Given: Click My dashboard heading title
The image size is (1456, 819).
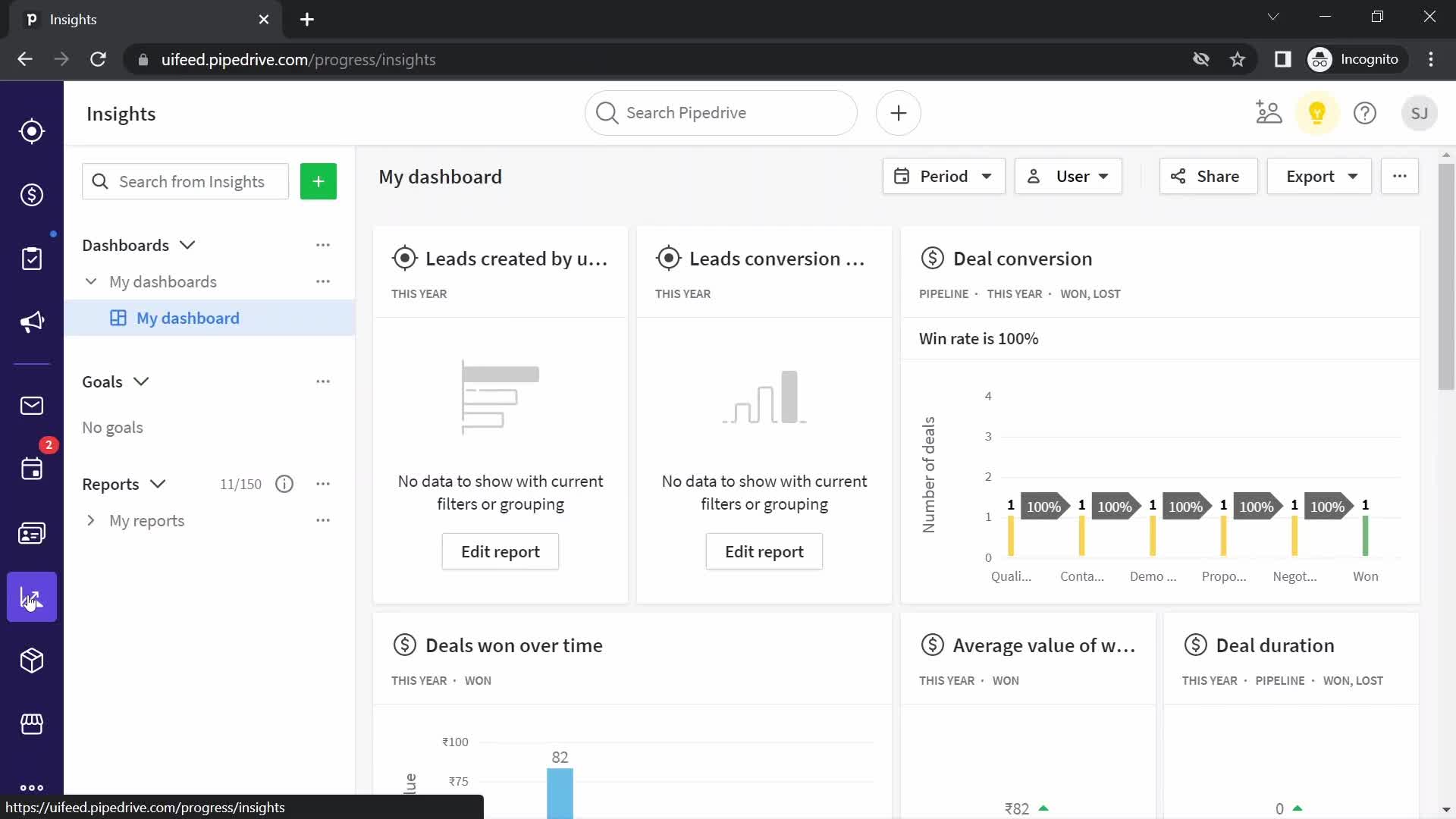Looking at the screenshot, I should (x=440, y=177).
